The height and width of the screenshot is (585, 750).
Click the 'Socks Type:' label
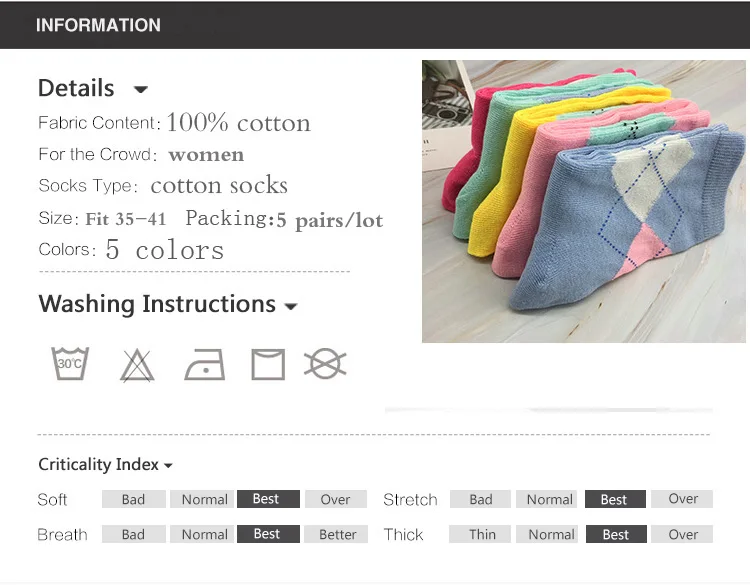(x=88, y=186)
